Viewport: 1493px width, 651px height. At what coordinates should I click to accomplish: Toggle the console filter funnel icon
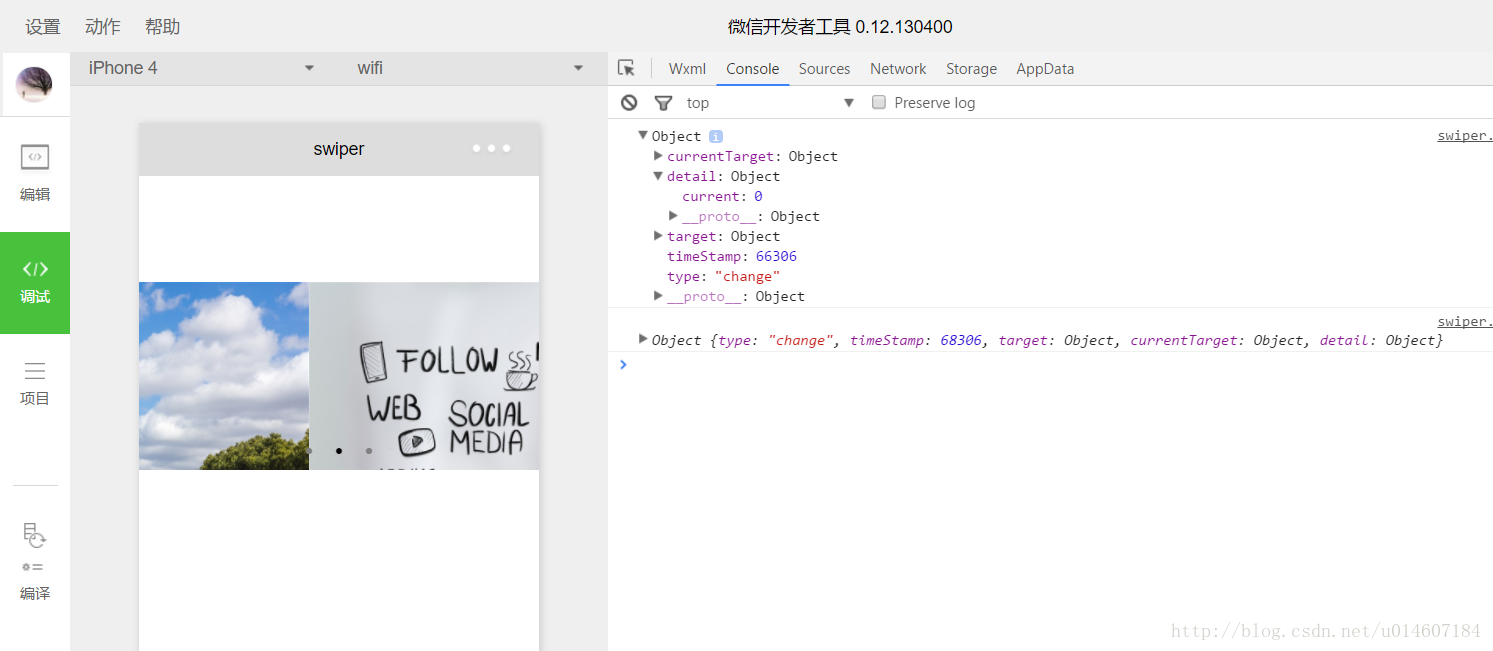(x=663, y=102)
